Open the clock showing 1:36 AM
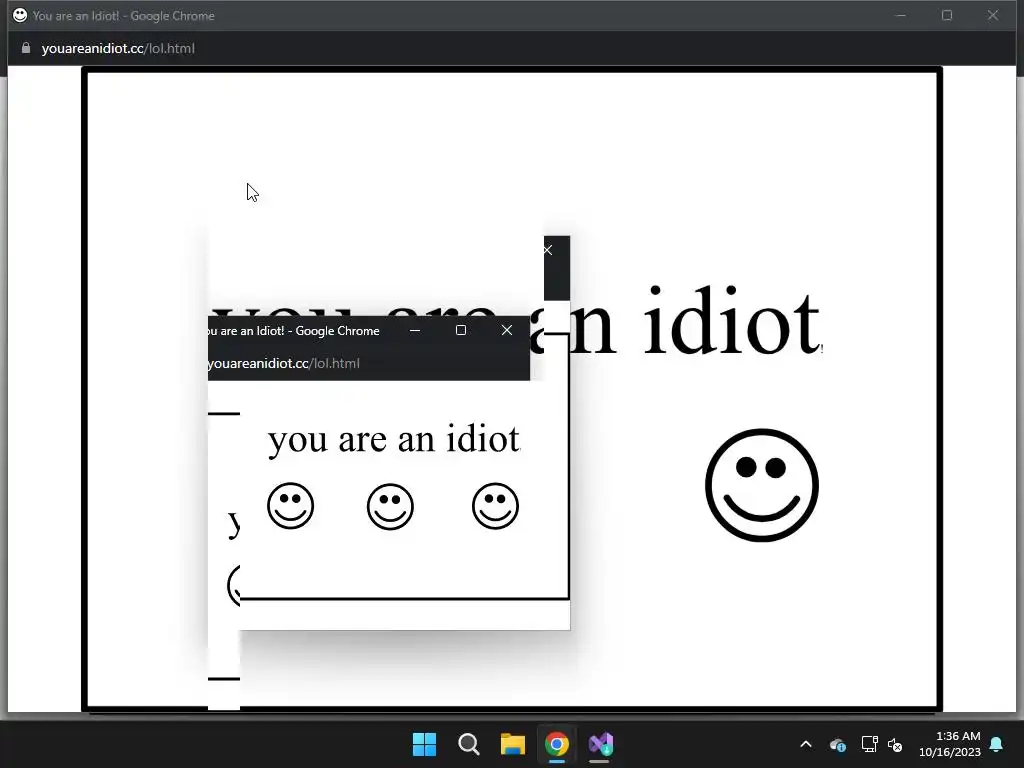The image size is (1024, 768). tap(958, 736)
